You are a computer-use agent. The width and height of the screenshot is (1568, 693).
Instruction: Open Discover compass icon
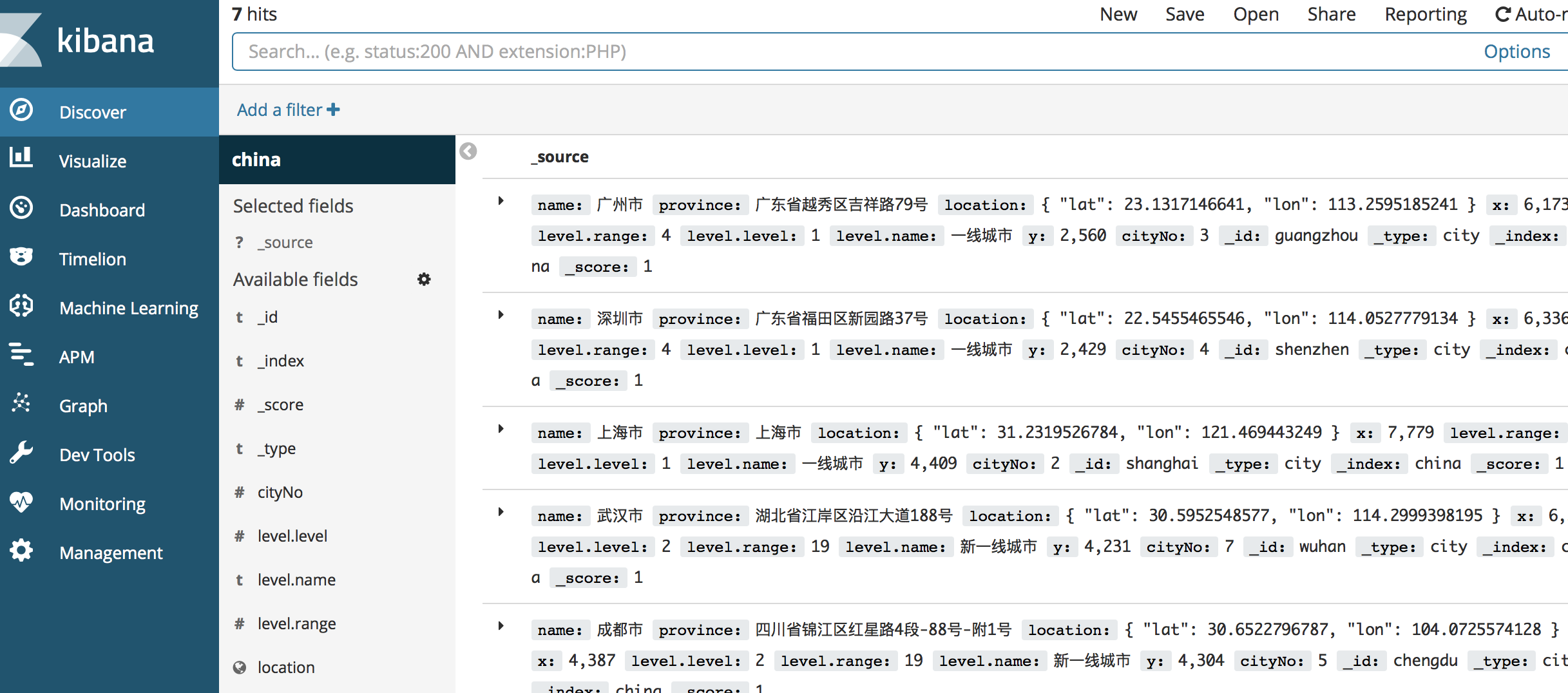21,110
